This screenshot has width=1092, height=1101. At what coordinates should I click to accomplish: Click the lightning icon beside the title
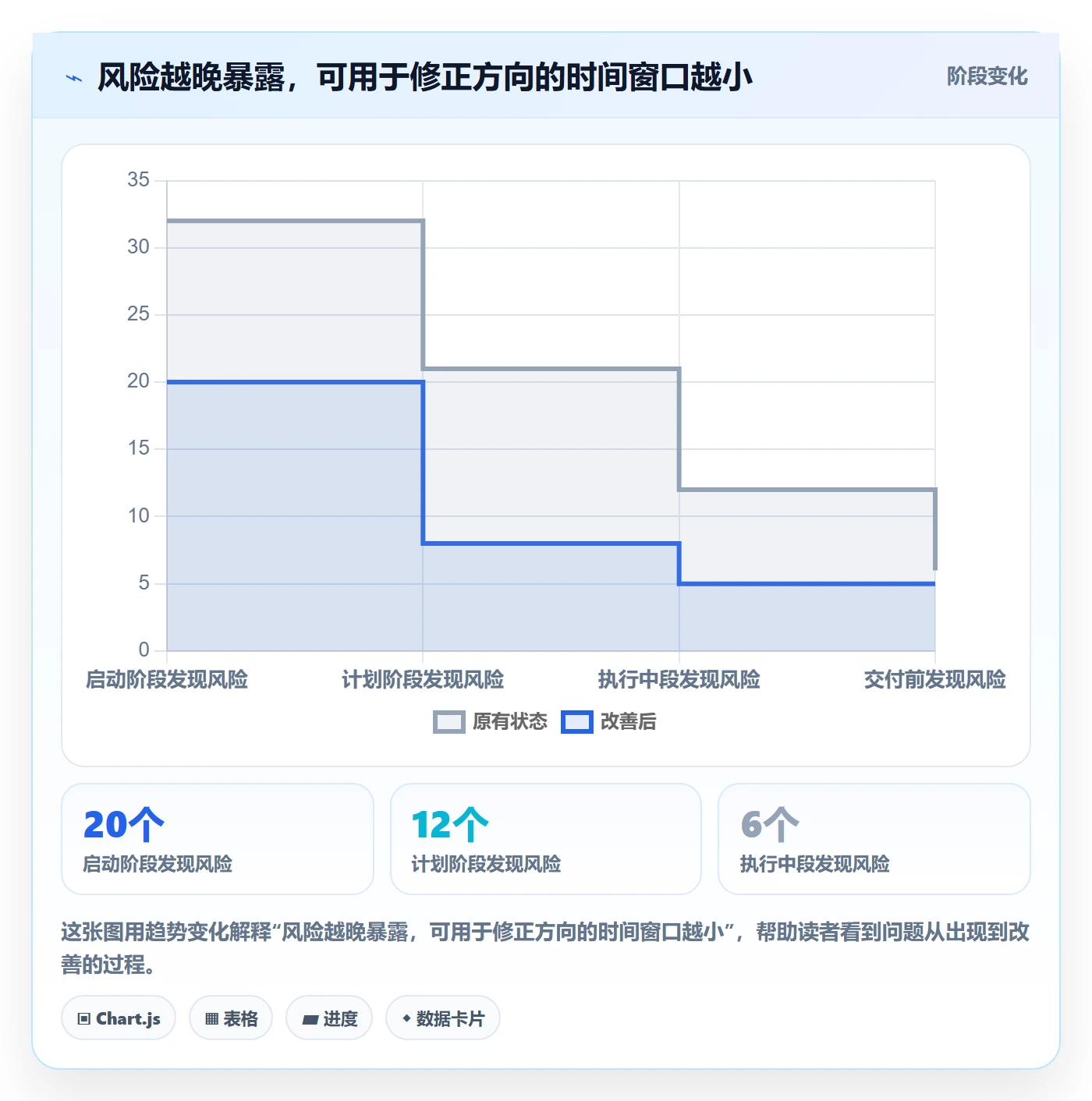[74, 78]
